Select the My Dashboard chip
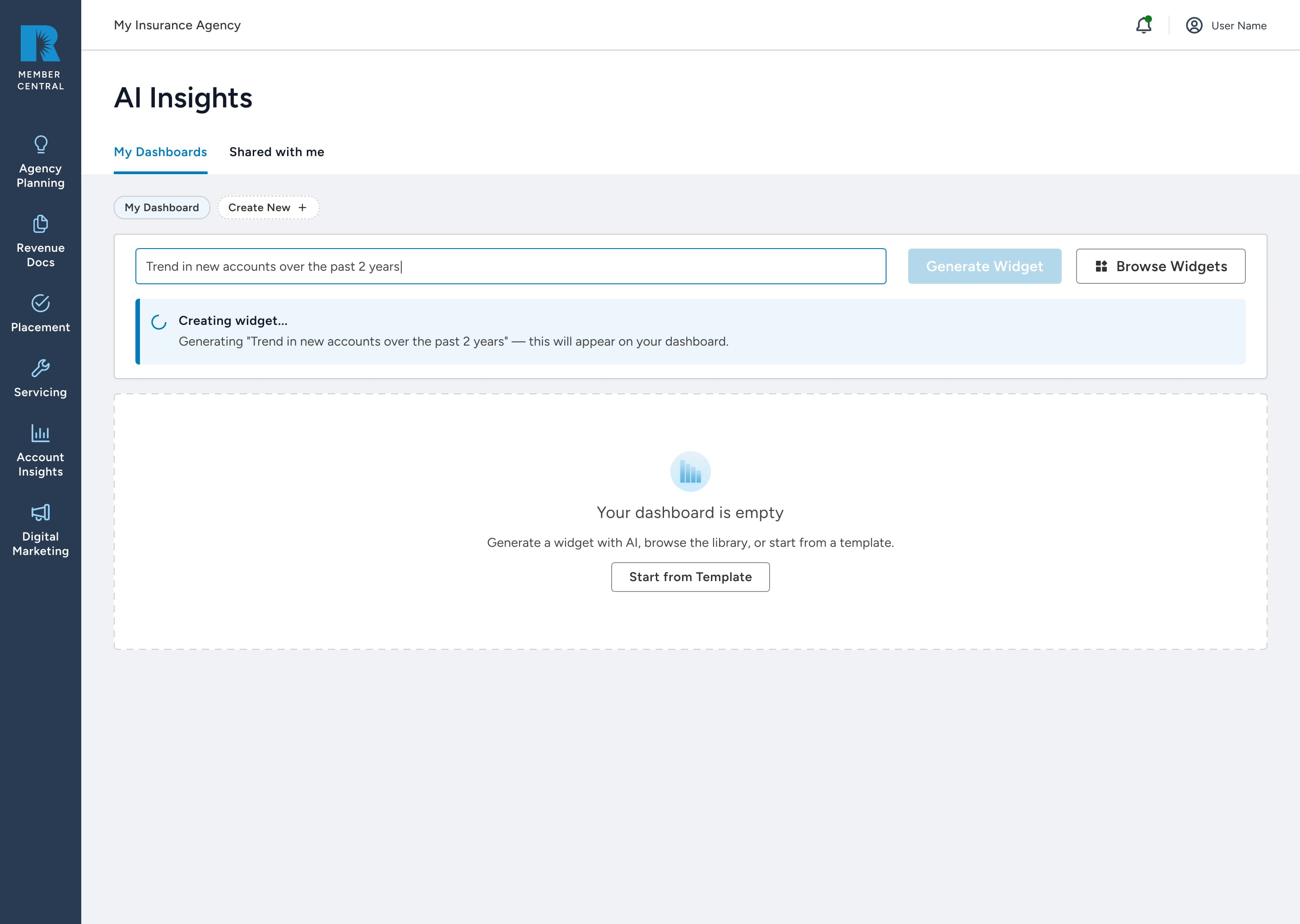This screenshot has height=924, width=1300. [x=162, y=208]
